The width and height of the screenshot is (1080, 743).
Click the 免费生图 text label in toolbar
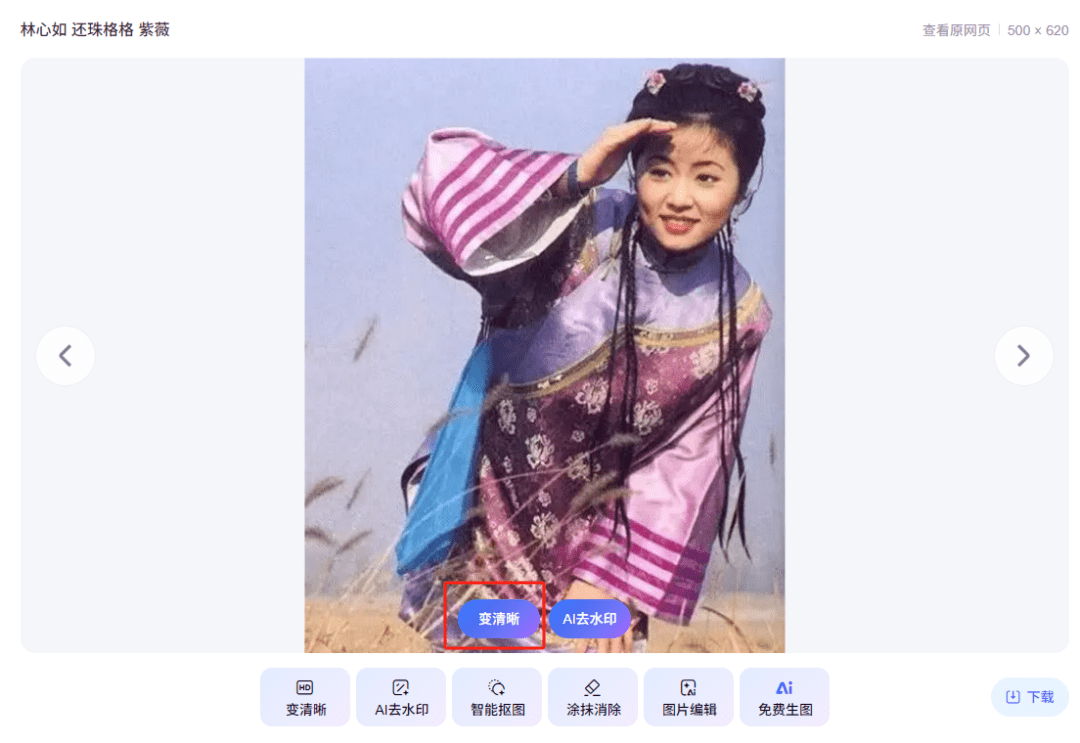point(785,709)
